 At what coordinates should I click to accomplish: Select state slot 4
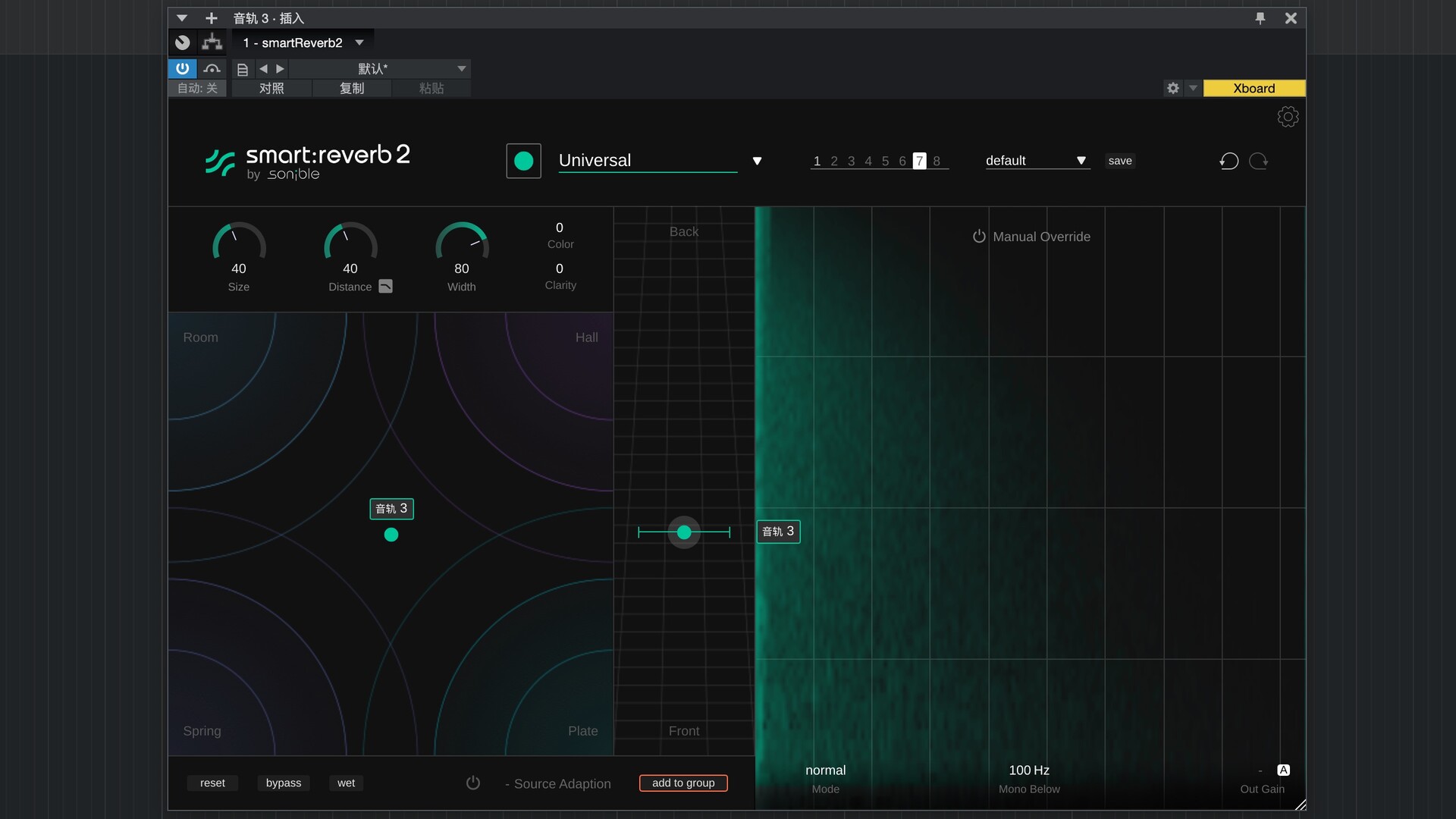868,161
